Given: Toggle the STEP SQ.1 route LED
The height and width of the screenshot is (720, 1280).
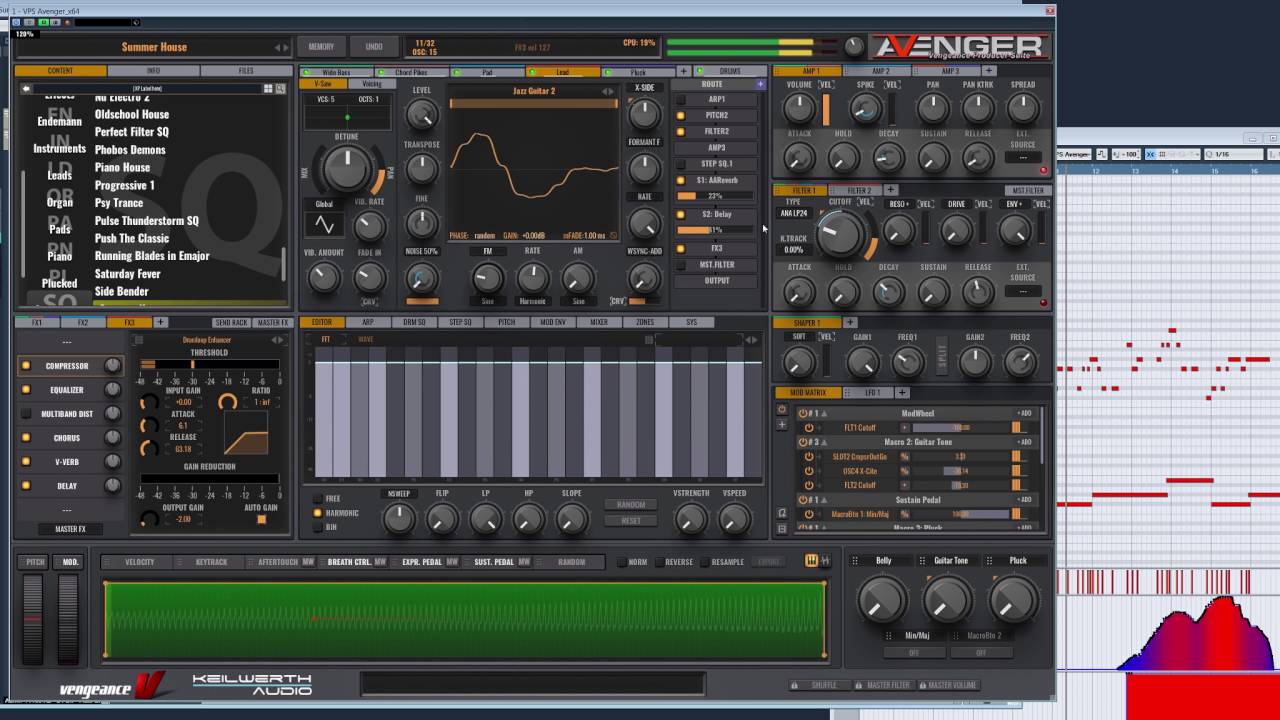Looking at the screenshot, I should pos(681,164).
